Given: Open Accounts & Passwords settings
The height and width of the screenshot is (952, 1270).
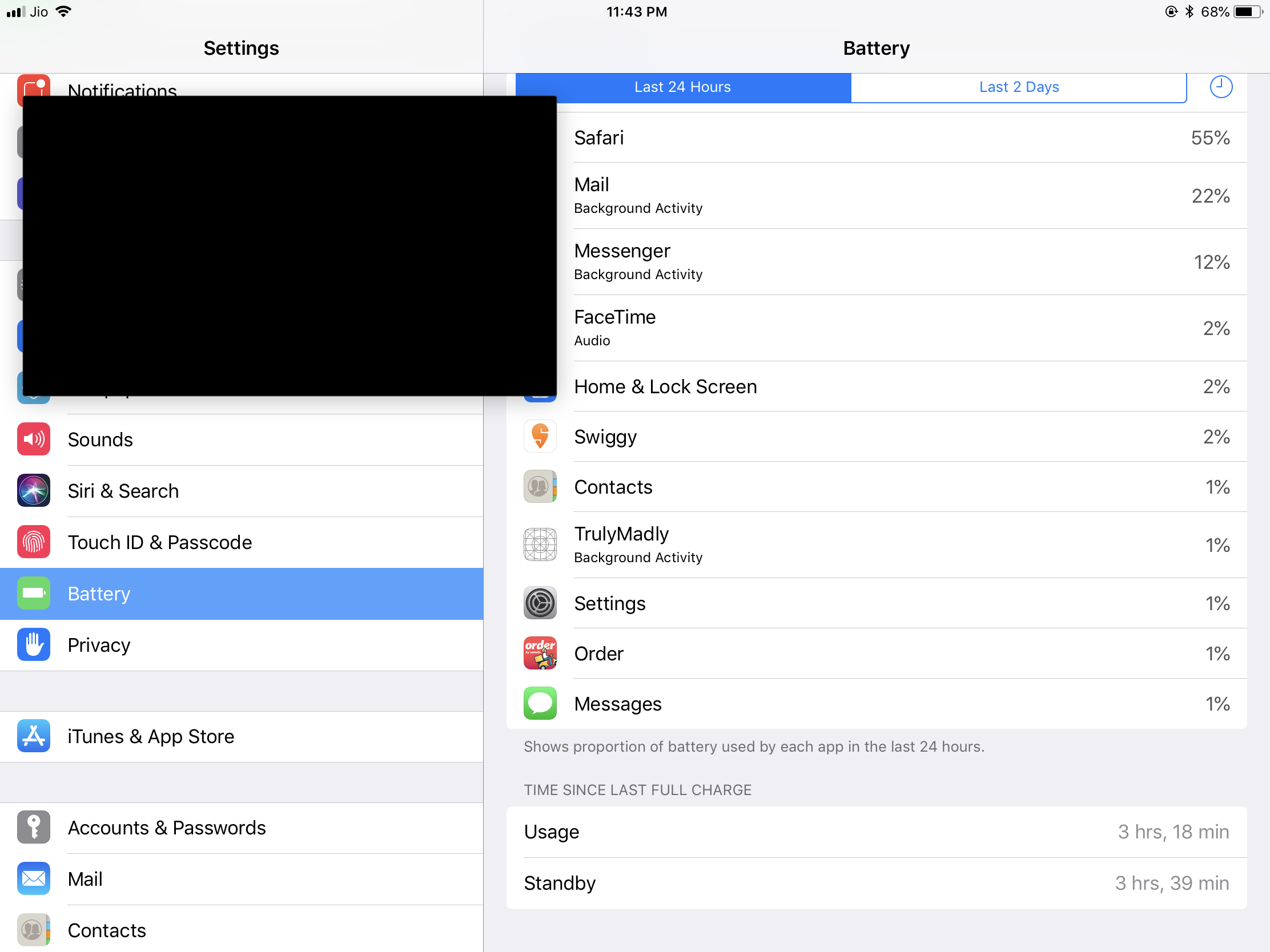Looking at the screenshot, I should [241, 828].
